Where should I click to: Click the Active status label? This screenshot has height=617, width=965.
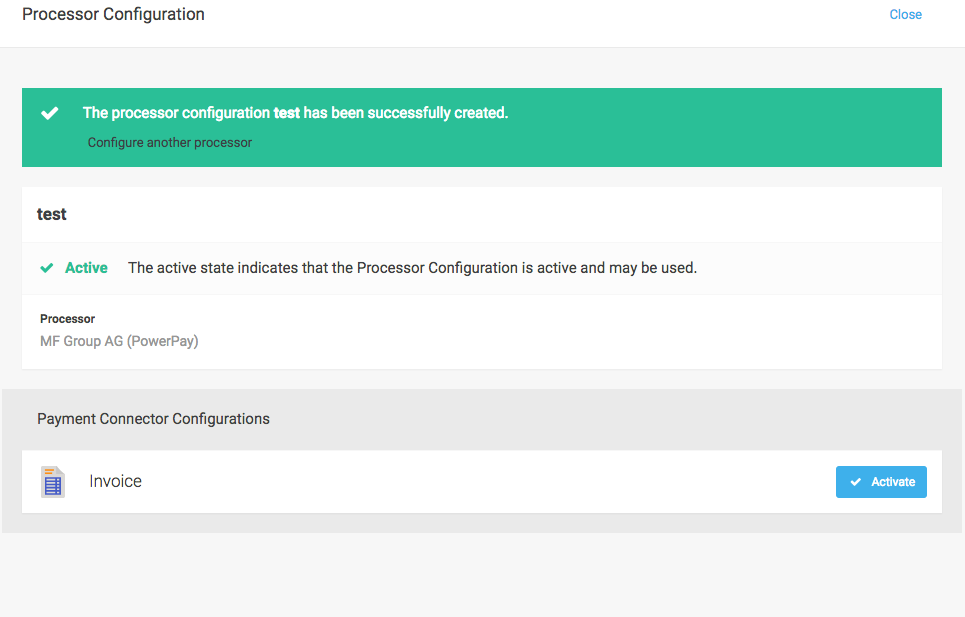(84, 268)
